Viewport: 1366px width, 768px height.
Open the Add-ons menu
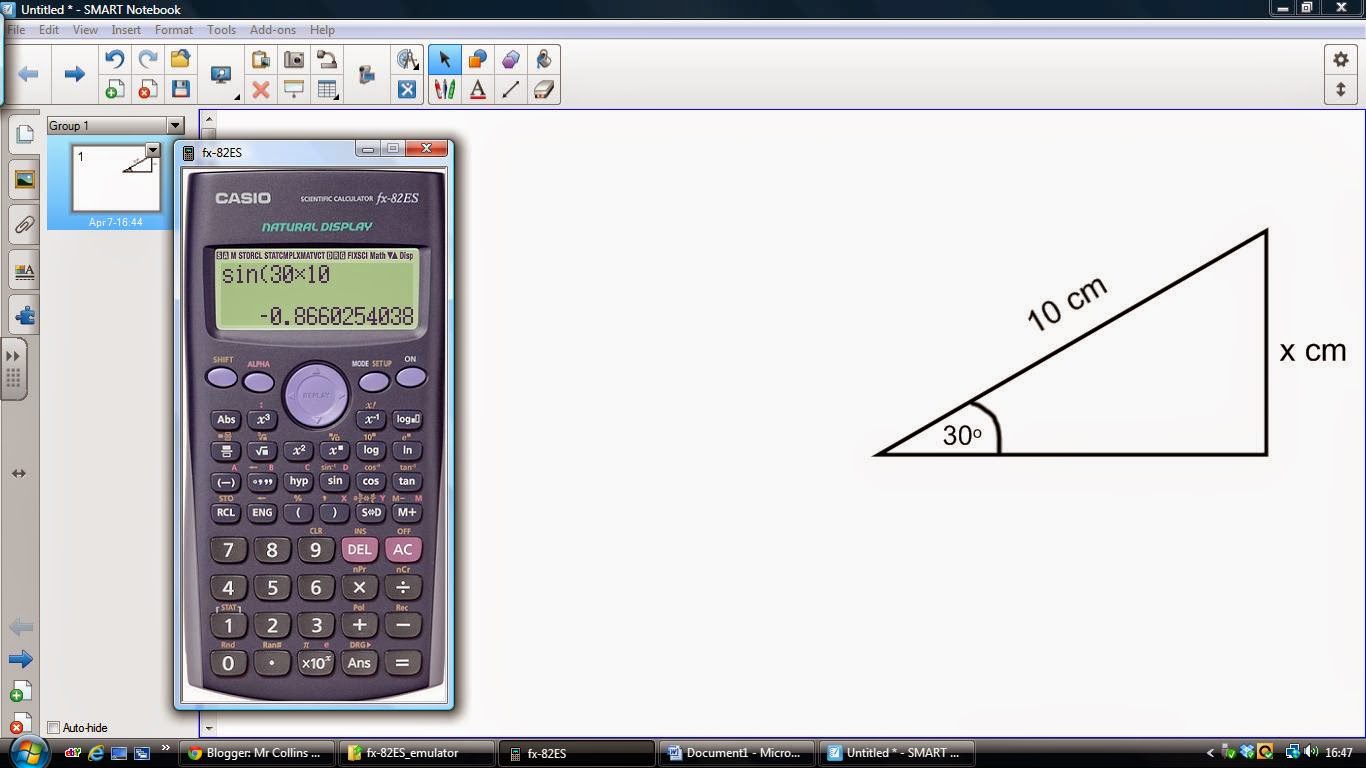273,30
